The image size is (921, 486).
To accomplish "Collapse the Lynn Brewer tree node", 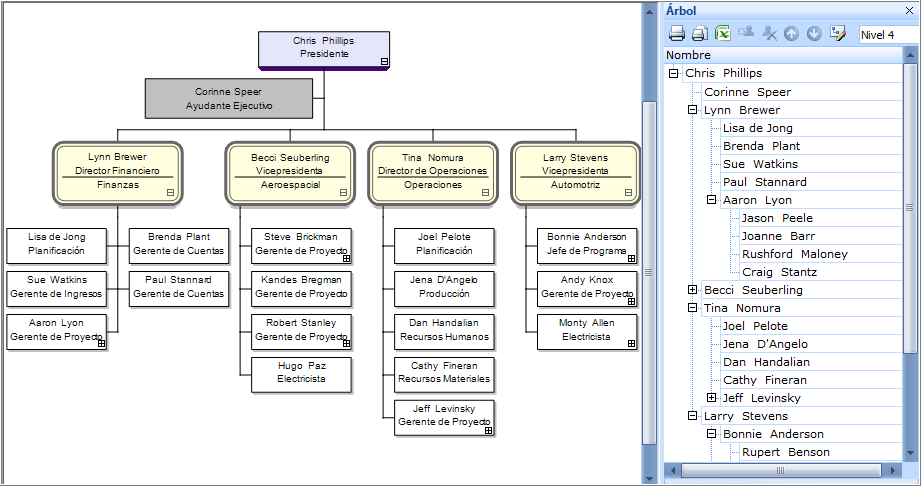I will coord(693,110).
